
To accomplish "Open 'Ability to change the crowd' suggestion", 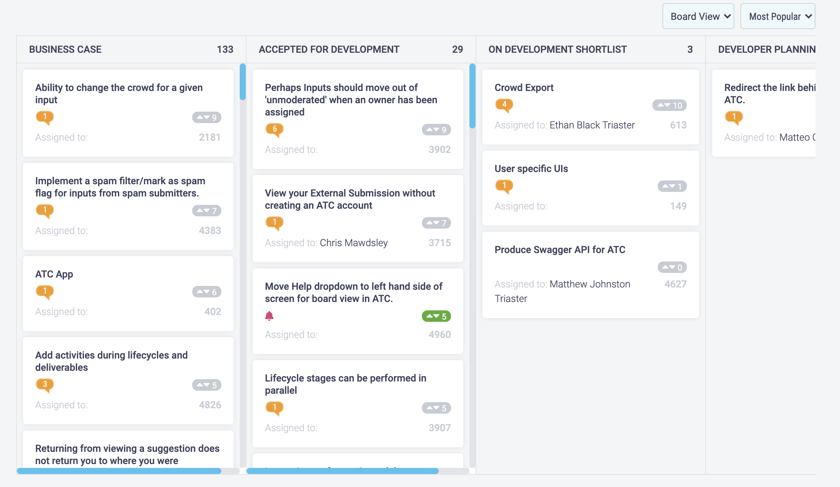I will 119,94.
